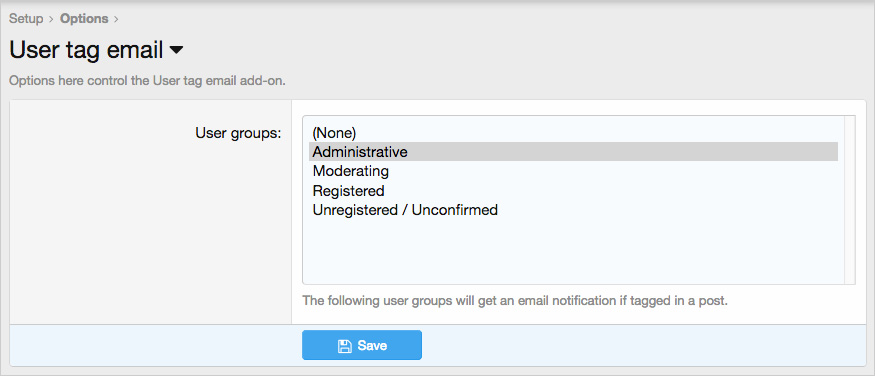Select (None) in user groups list

coord(573,133)
